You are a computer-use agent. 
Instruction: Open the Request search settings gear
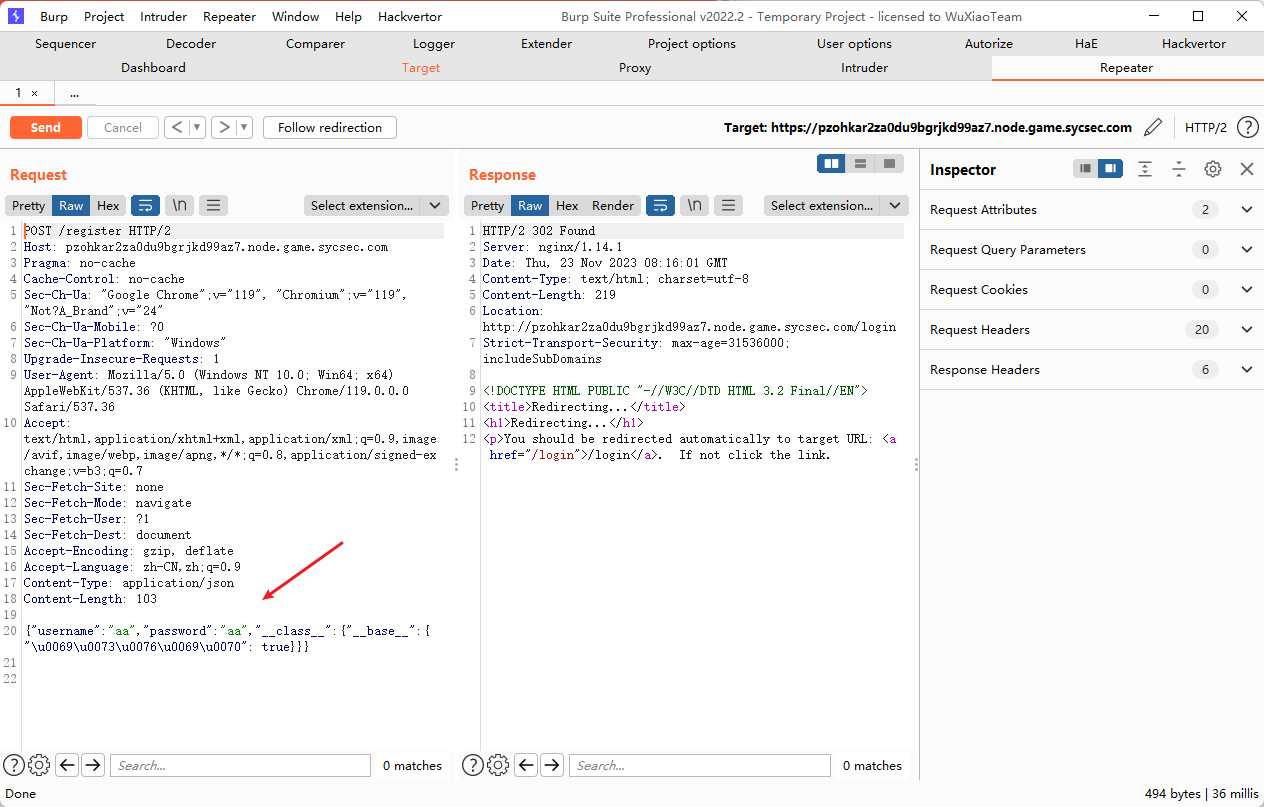pos(39,765)
